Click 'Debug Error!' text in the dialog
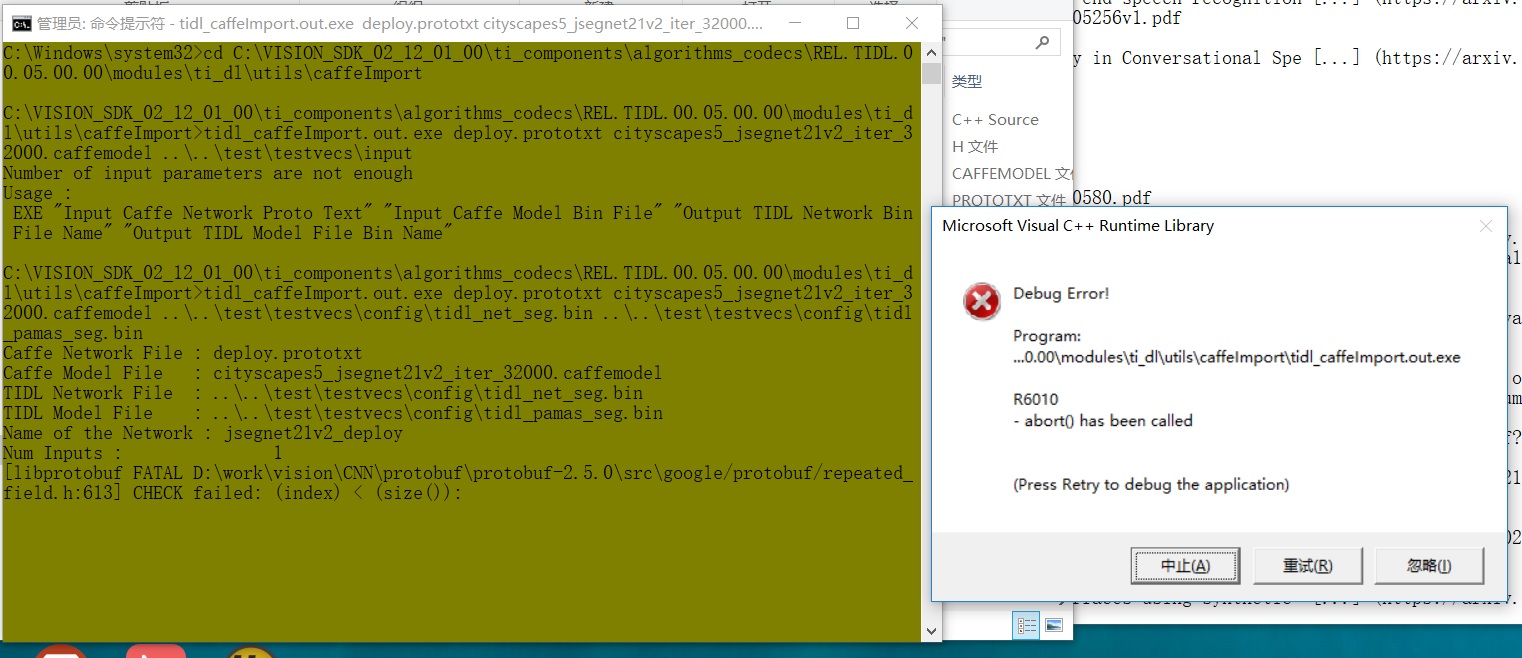Viewport: 1522px width, 658px height. 1061,293
